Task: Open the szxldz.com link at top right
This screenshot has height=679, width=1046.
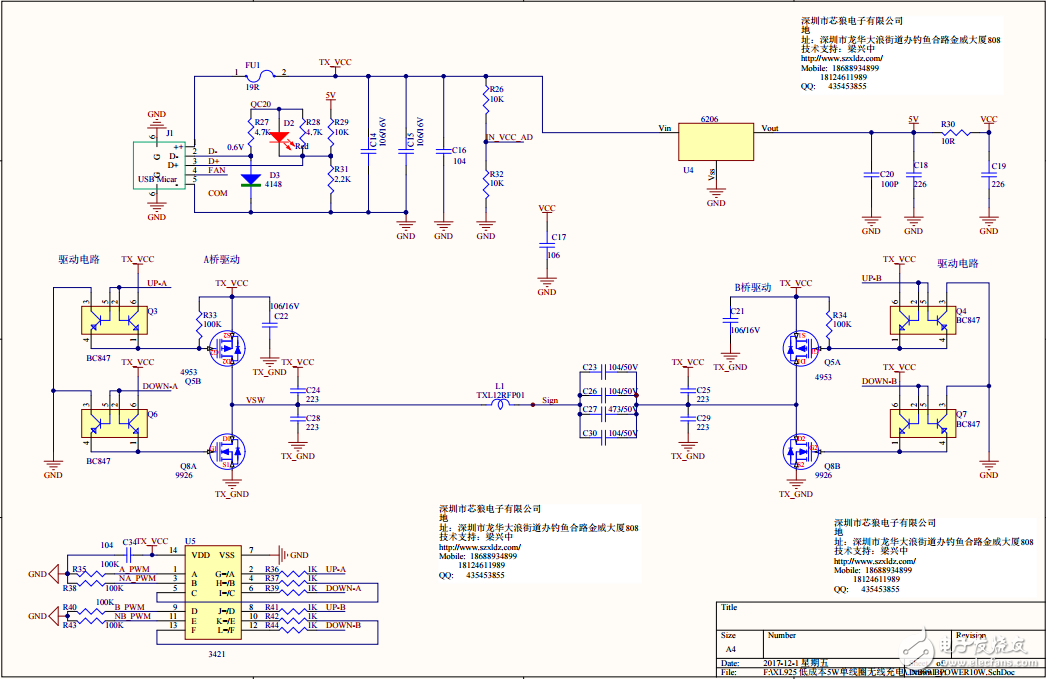Action: 840,58
